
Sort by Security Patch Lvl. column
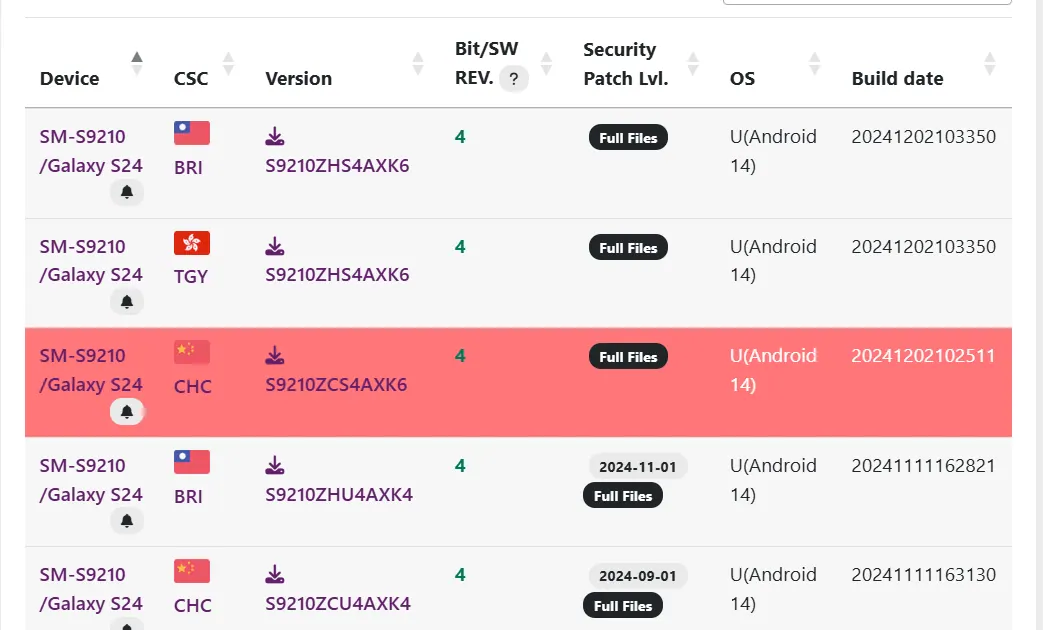click(693, 64)
